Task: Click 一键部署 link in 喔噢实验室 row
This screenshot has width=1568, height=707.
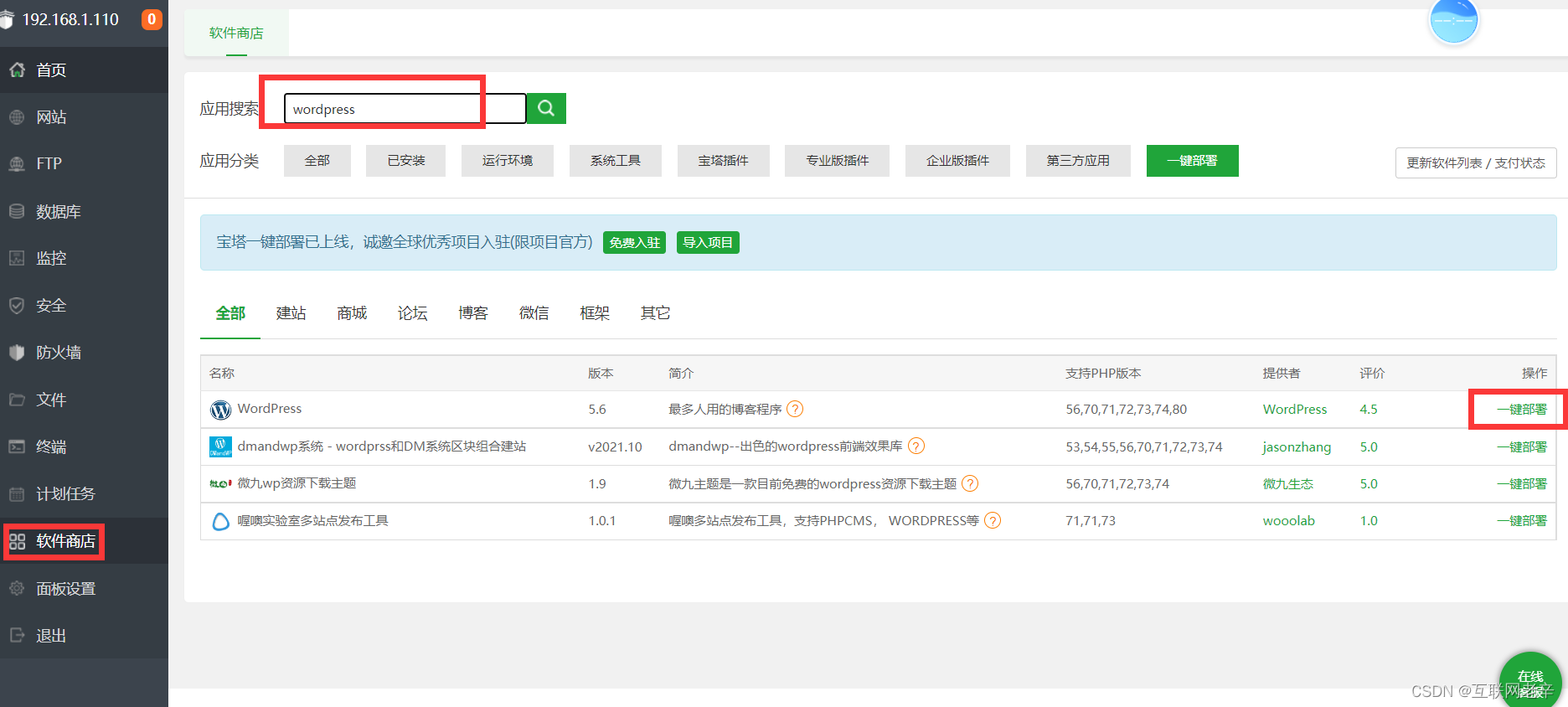Action: tap(1522, 521)
